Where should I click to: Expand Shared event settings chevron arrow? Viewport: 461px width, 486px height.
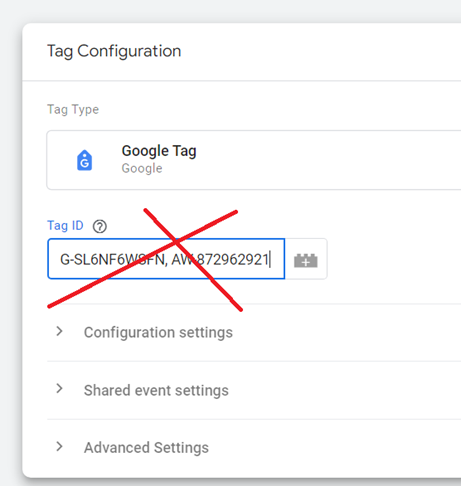click(x=59, y=389)
